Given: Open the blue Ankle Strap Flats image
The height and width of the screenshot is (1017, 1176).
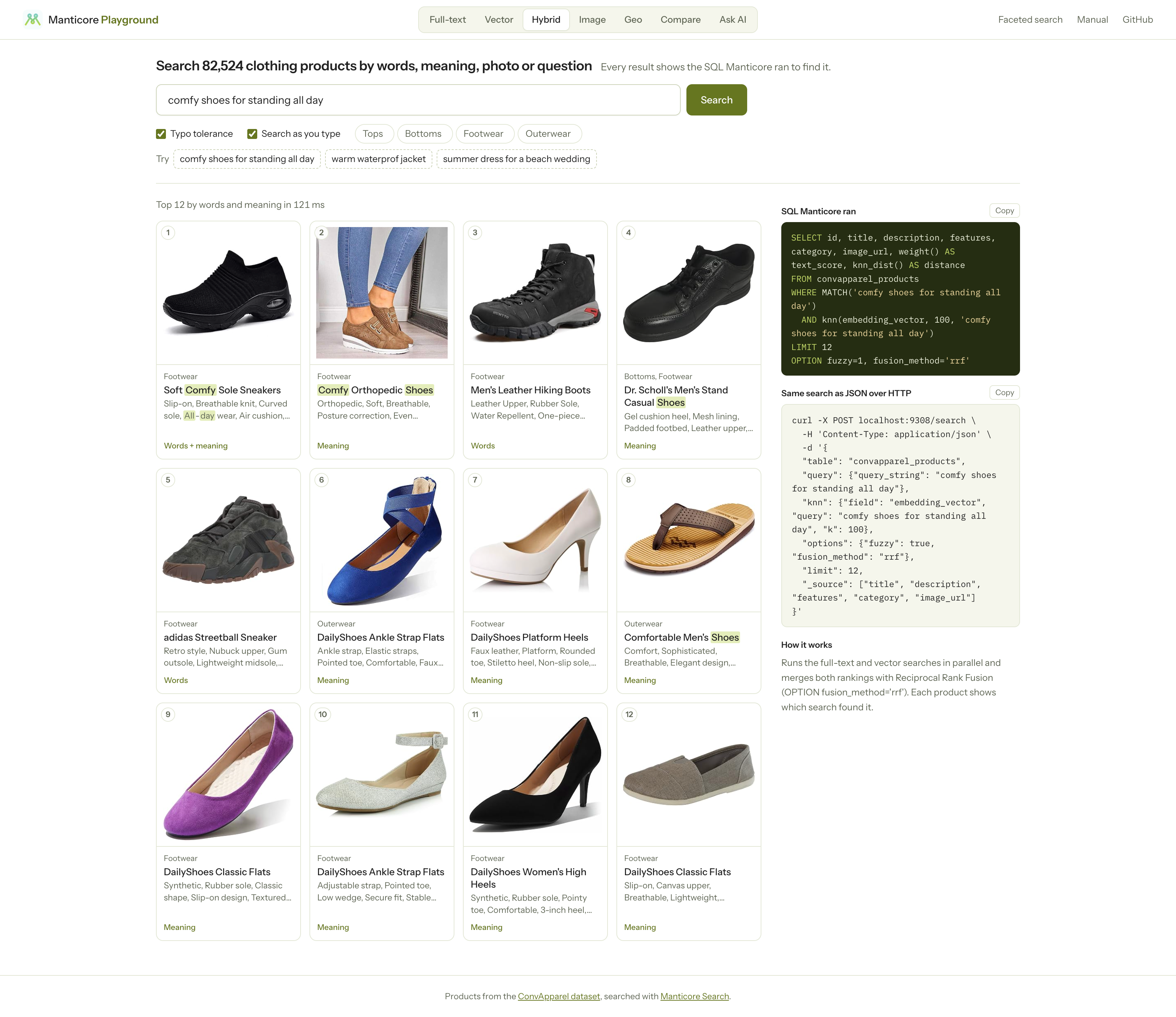Looking at the screenshot, I should point(382,540).
